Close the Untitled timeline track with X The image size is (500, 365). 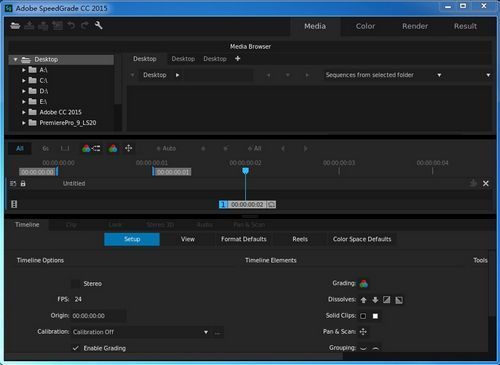[486, 183]
